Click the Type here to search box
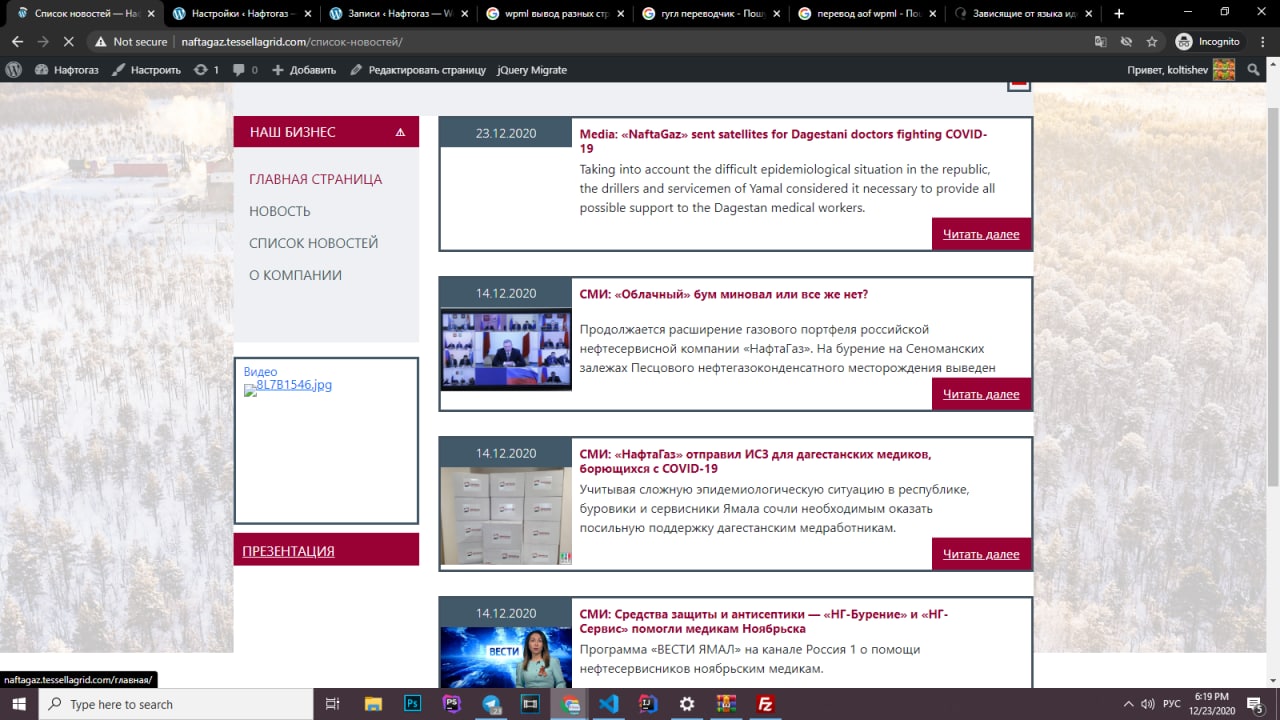 coord(176,704)
